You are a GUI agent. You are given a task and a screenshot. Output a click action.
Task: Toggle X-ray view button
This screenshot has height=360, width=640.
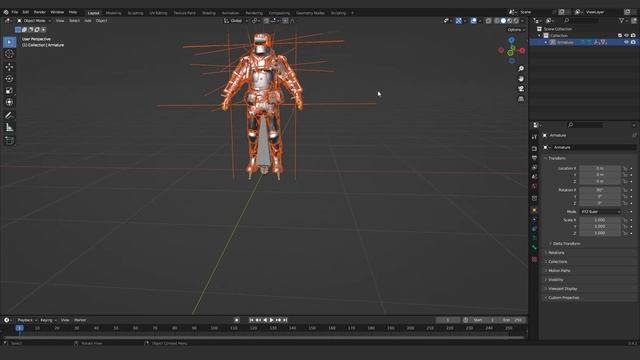tap(489, 21)
